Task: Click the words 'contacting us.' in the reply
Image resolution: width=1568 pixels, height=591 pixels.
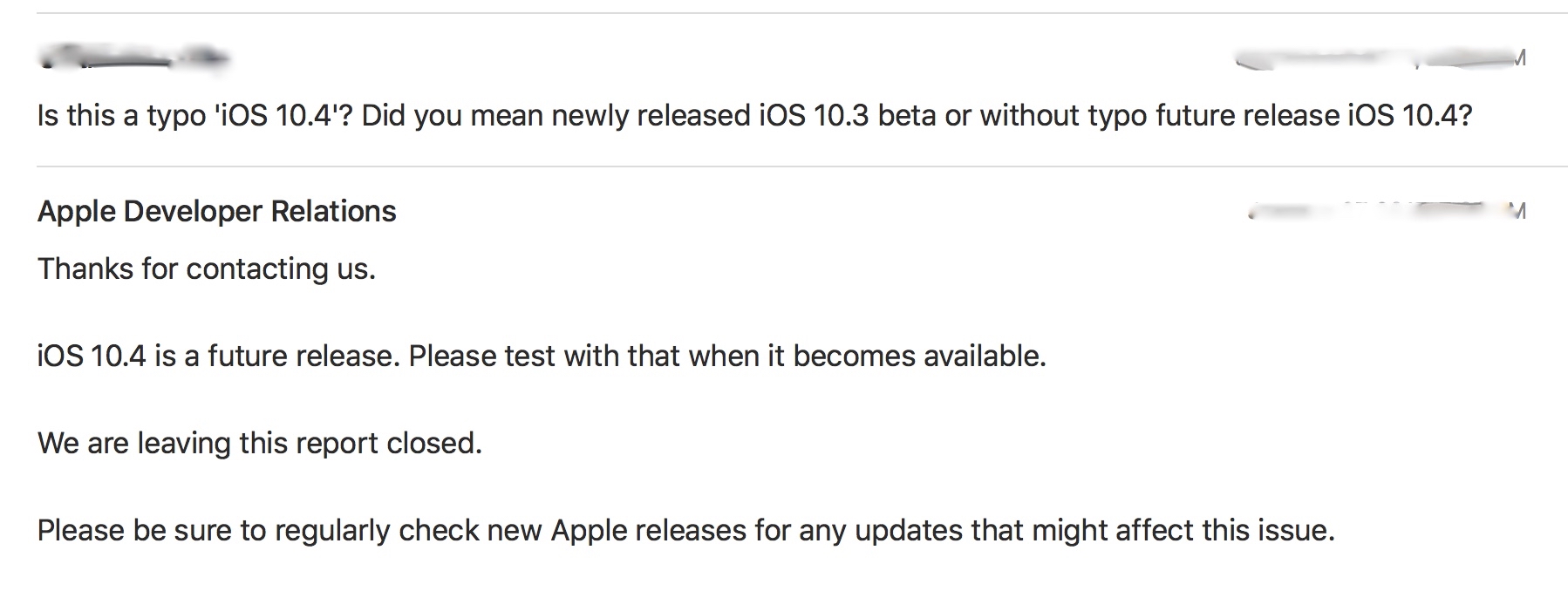Action: (x=281, y=268)
